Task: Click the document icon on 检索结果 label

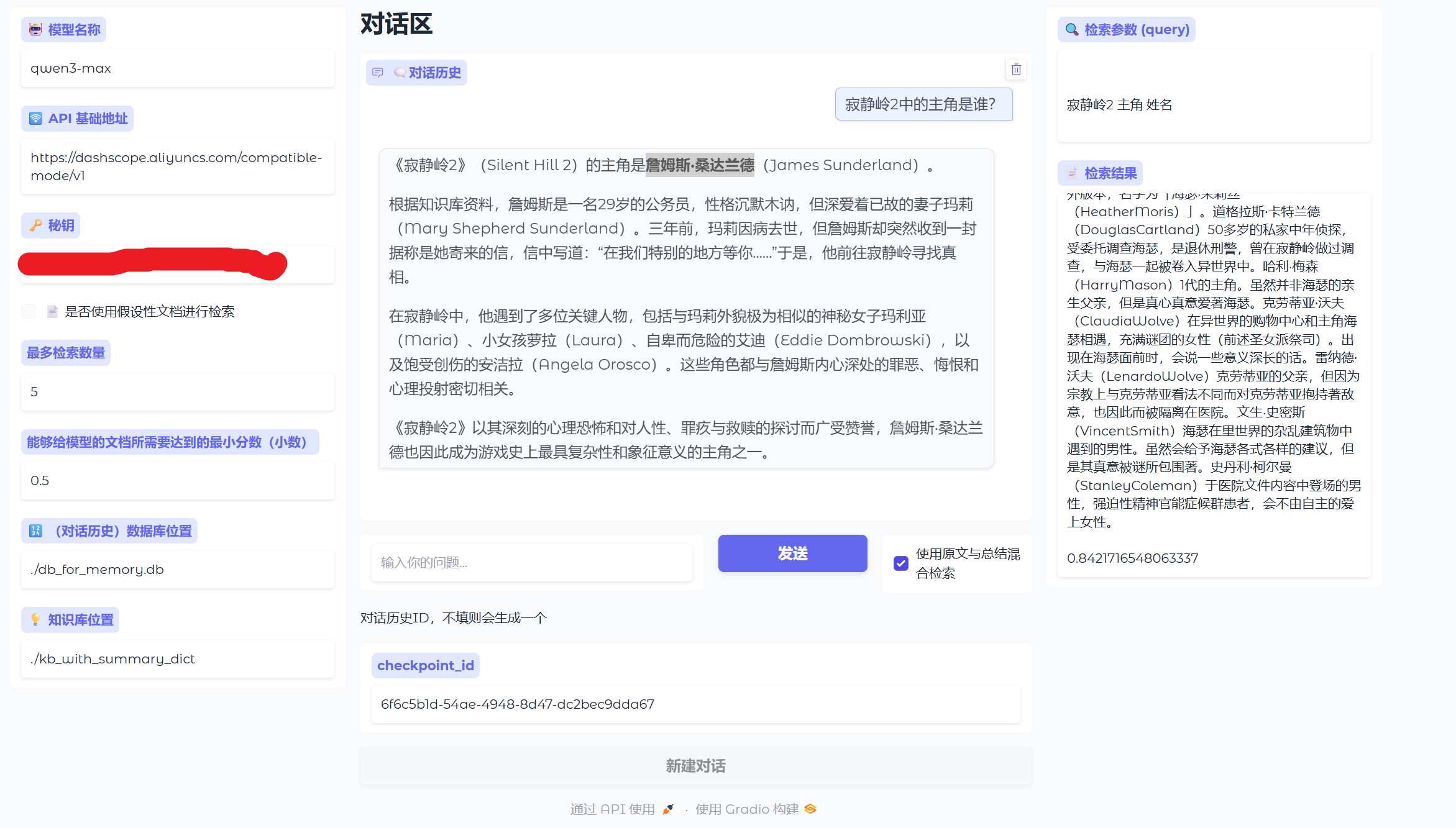Action: tap(1071, 173)
